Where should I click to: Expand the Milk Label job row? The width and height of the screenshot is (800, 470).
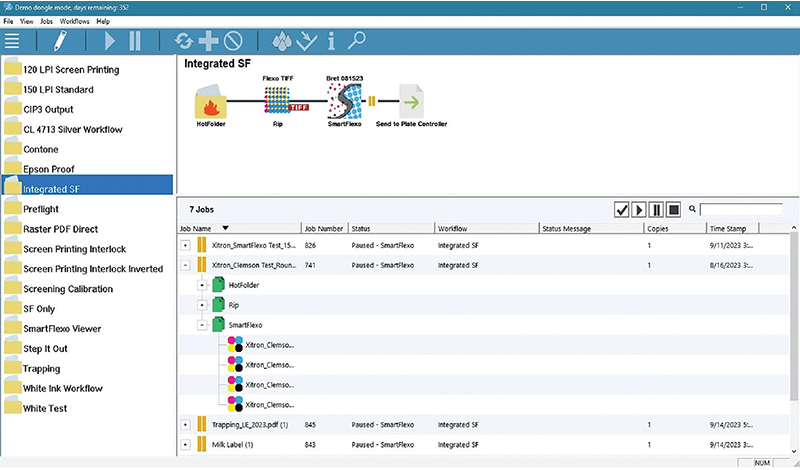click(185, 445)
